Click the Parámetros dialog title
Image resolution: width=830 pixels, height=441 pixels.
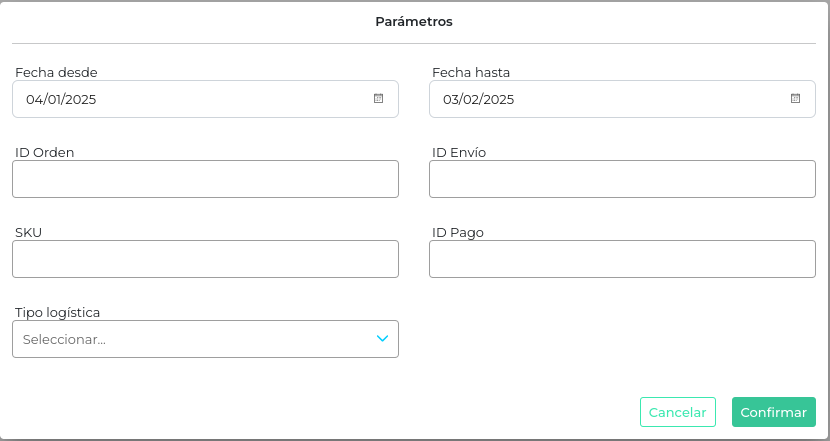point(414,21)
